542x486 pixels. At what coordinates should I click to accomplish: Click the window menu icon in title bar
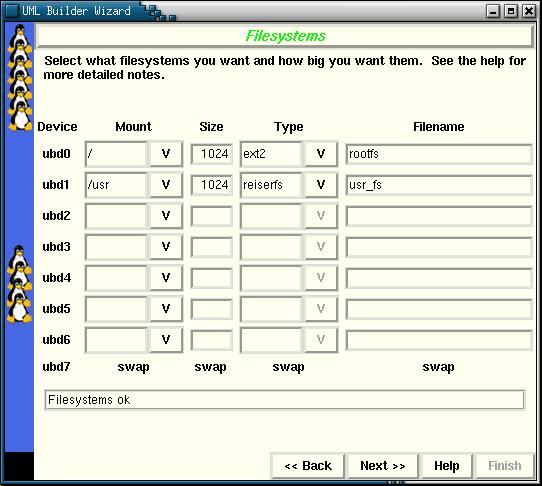(12, 11)
